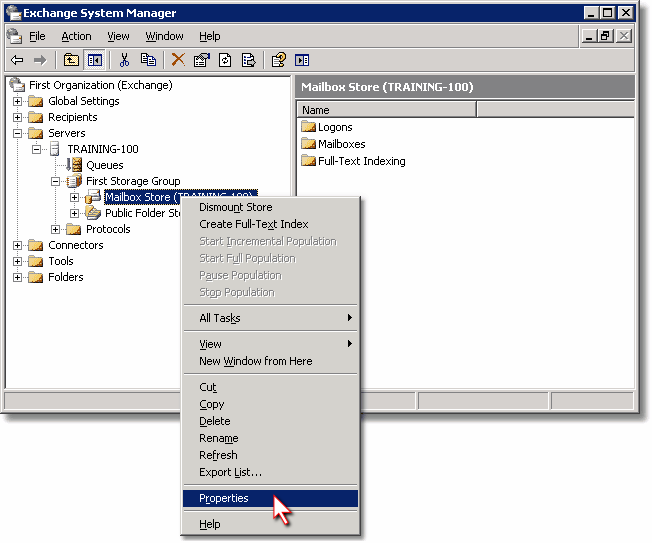652x543 pixels.
Task: Click the TRAINING-100 server icon
Action: coord(55,149)
